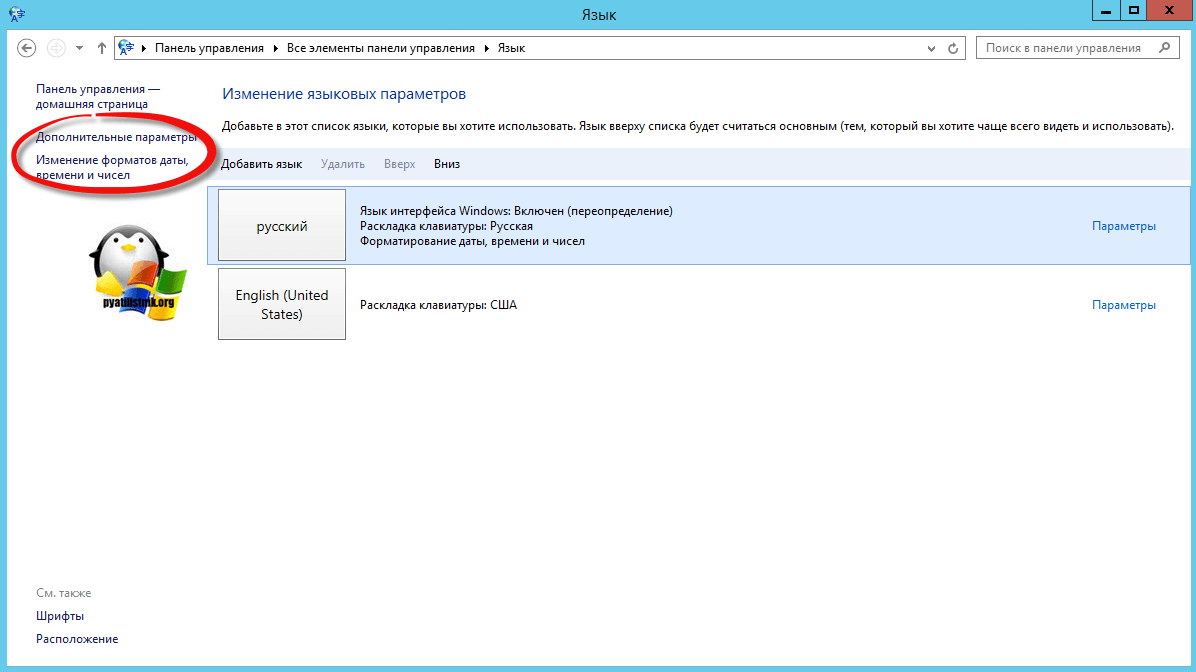Click 'Добавить язык' in the toolbar

click(261, 164)
